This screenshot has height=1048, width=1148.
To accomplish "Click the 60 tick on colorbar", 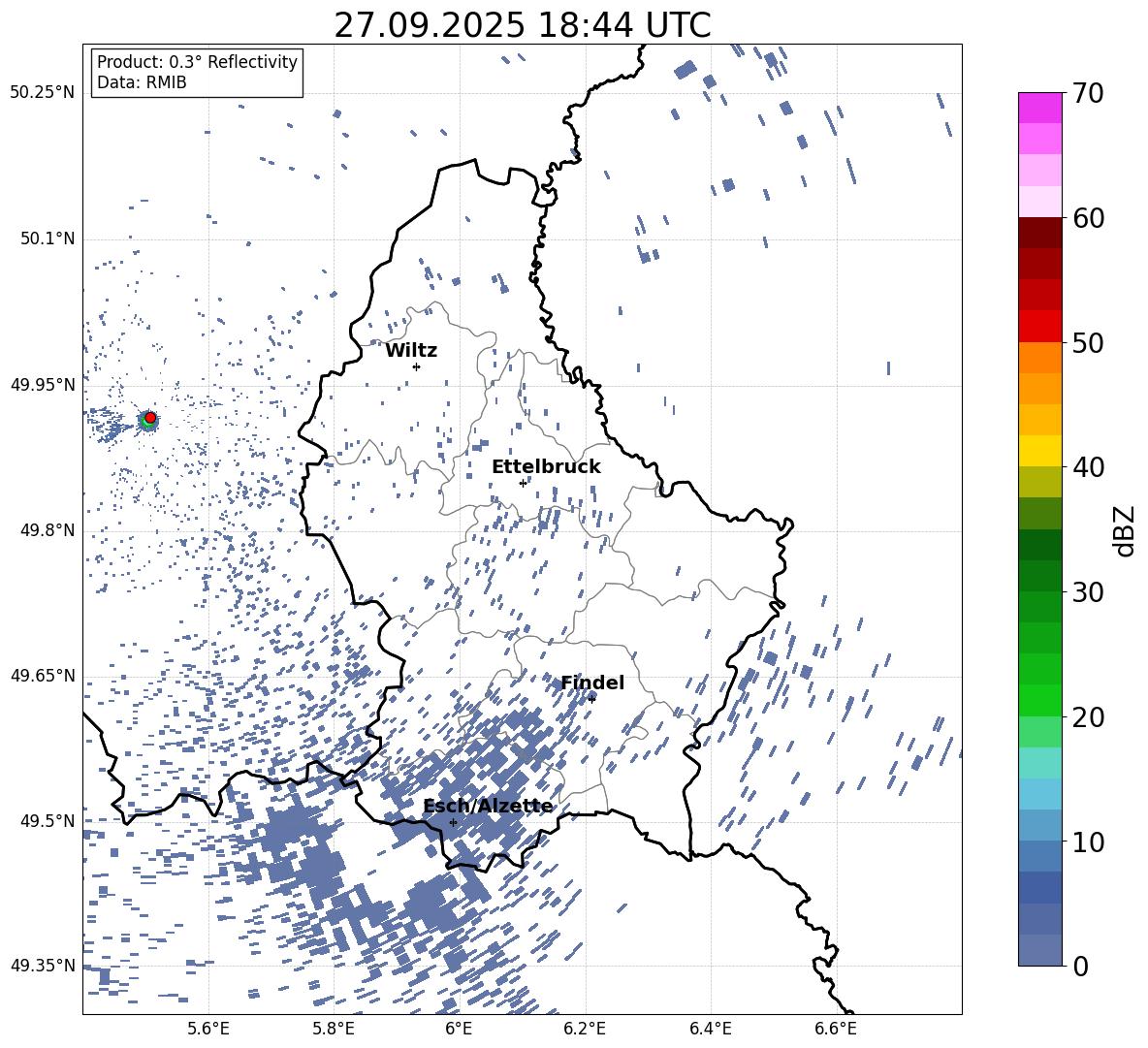I will click(x=1088, y=218).
